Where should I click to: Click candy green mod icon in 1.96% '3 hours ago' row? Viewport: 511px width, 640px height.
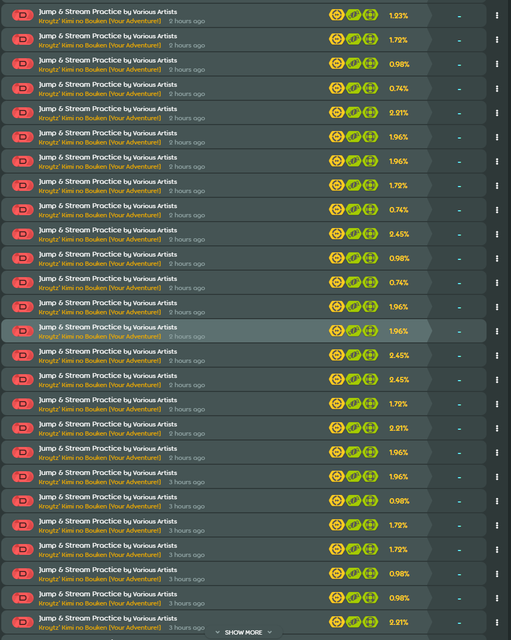(x=353, y=476)
